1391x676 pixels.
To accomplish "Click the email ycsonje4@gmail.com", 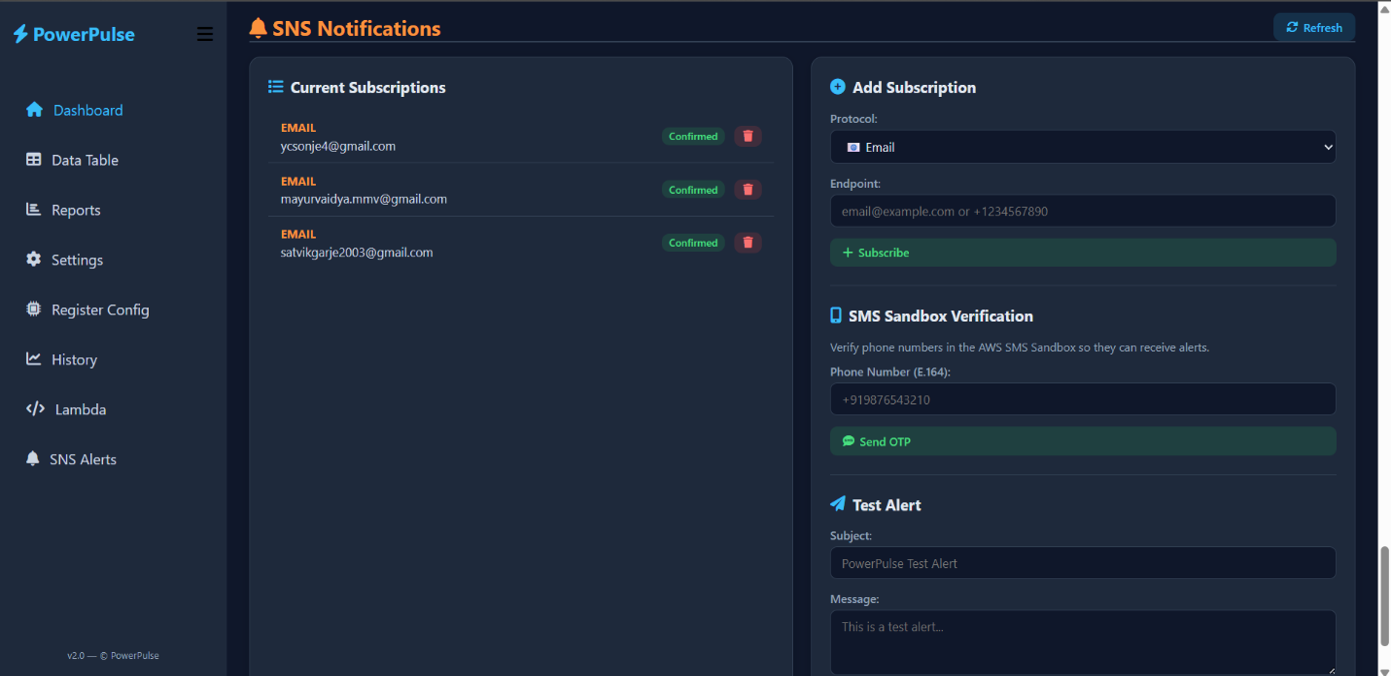I will coord(338,146).
